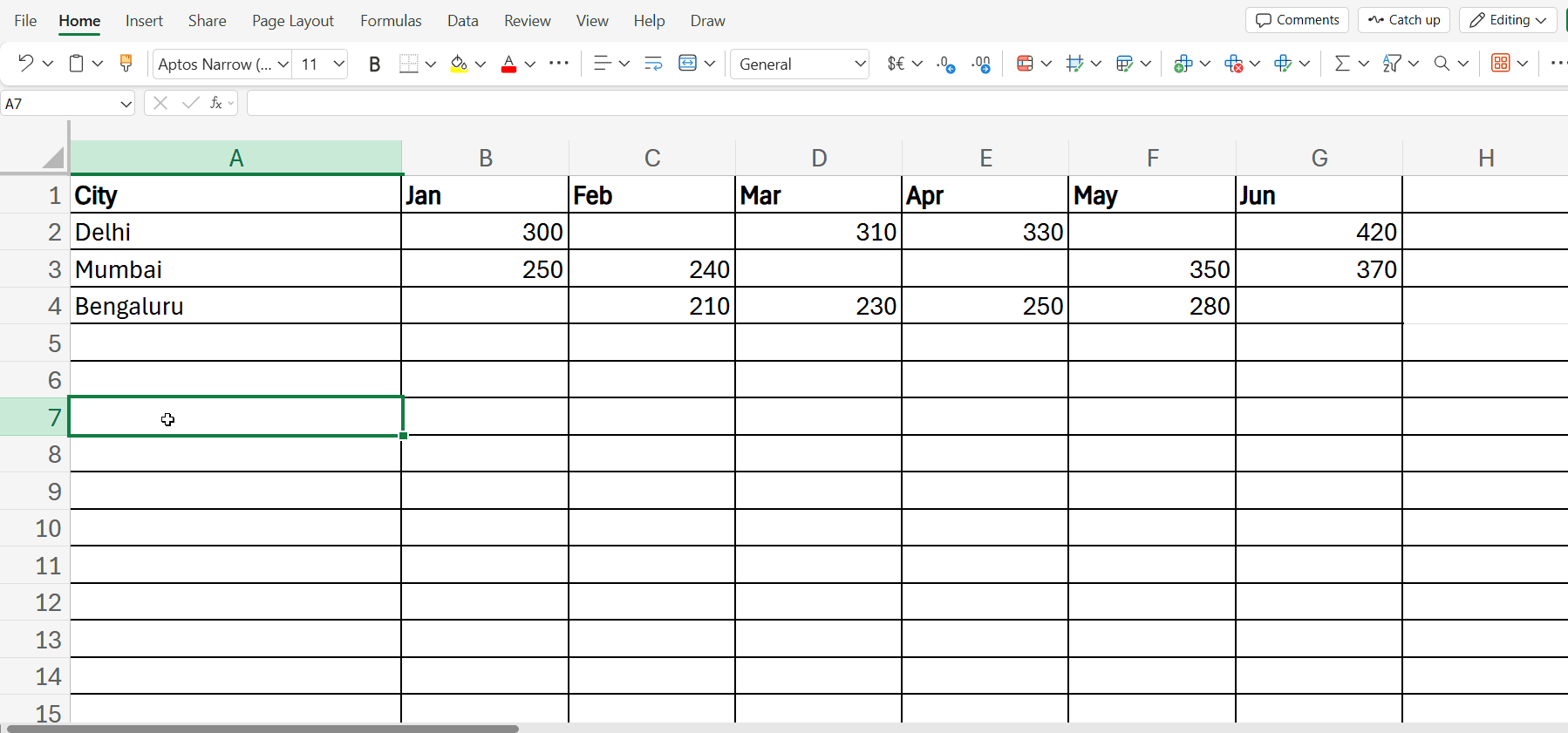Toggle Wrap Text on the cell
This screenshot has width=1568, height=733.
coord(653,64)
